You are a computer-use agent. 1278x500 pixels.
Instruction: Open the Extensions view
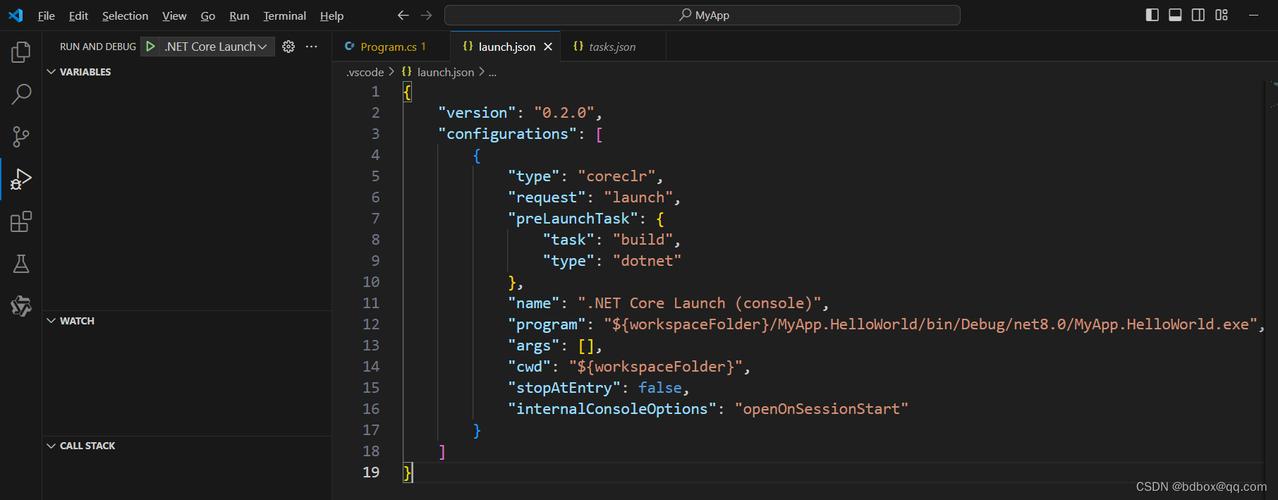(x=21, y=222)
